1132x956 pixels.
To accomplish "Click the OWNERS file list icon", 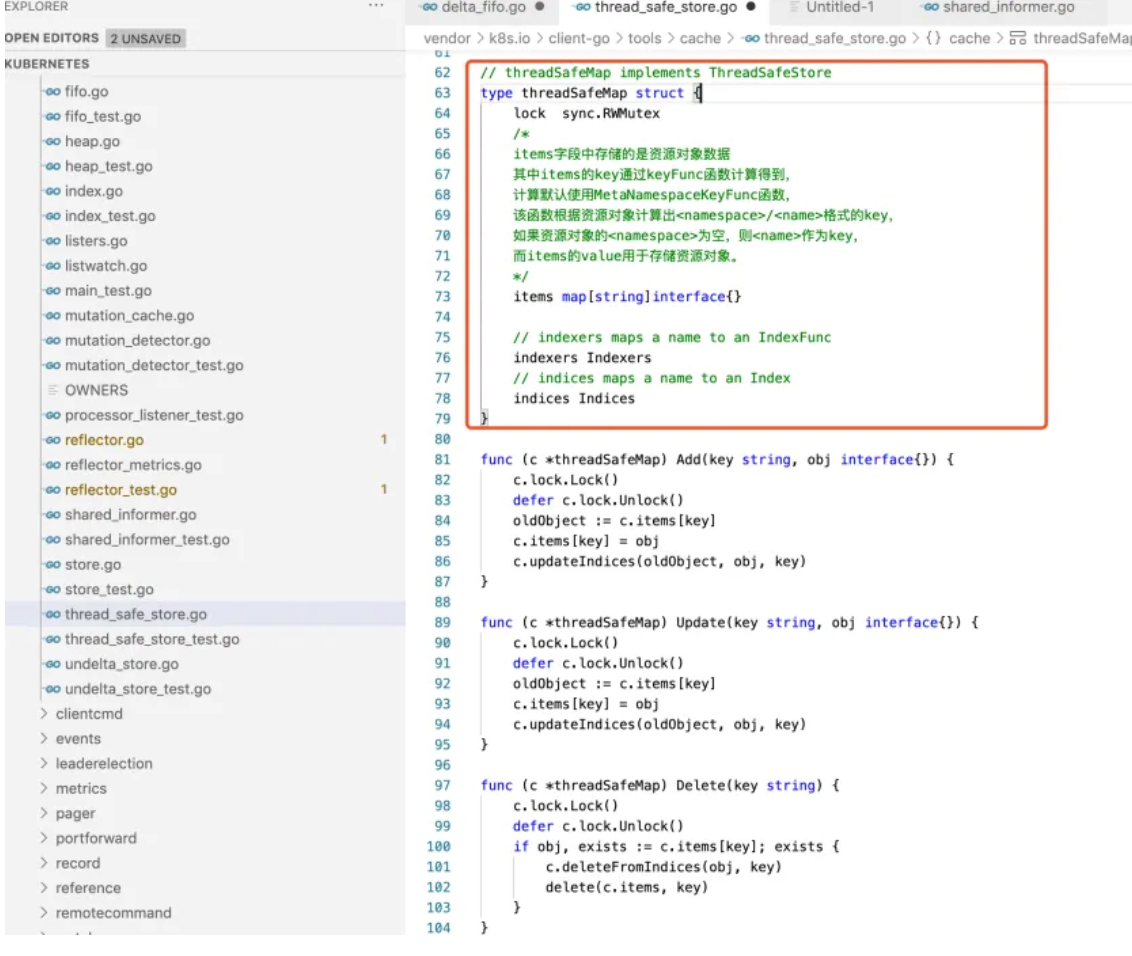I will click(x=53, y=391).
